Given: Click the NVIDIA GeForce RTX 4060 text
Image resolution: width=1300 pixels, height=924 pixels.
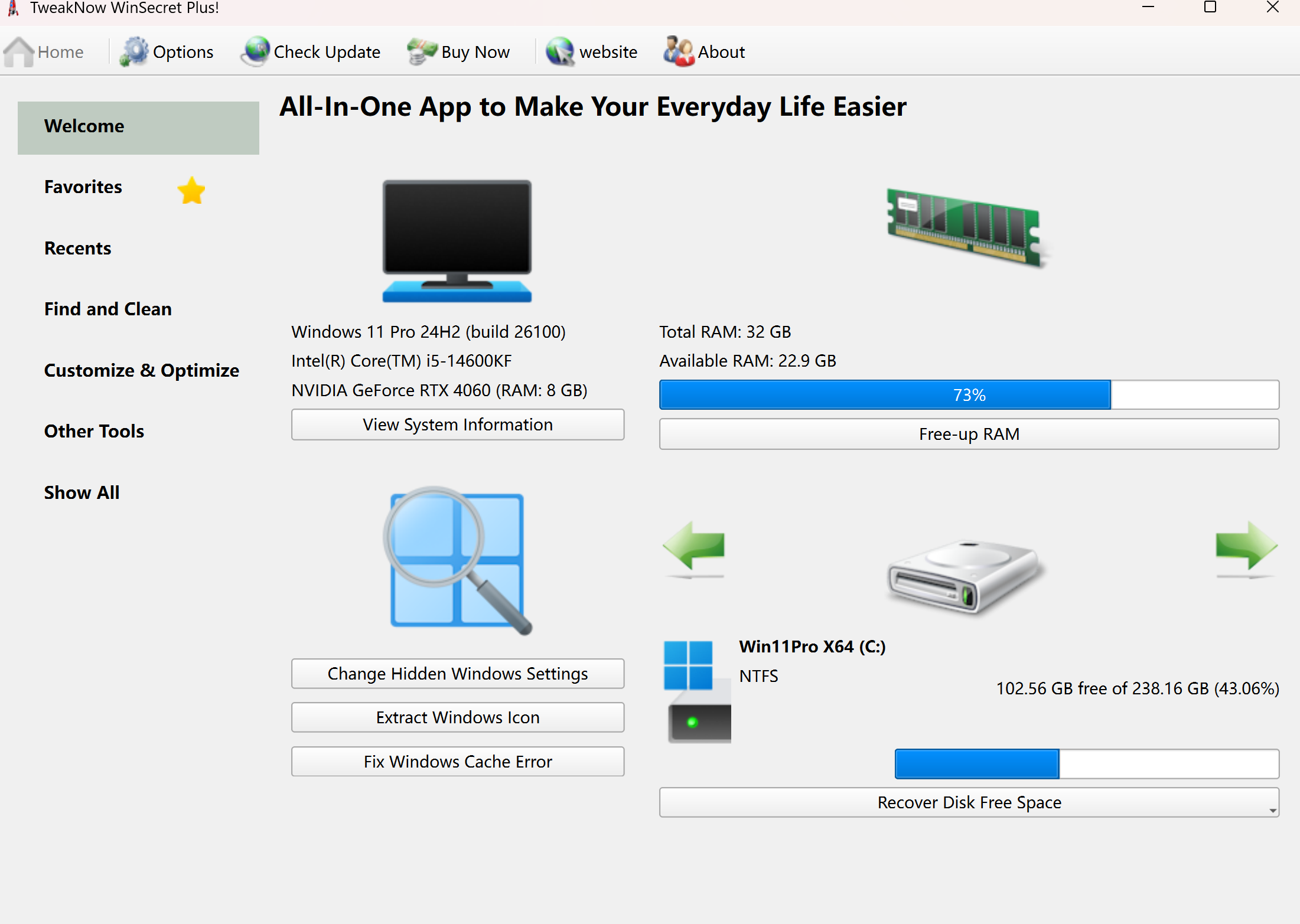Looking at the screenshot, I should [439, 390].
